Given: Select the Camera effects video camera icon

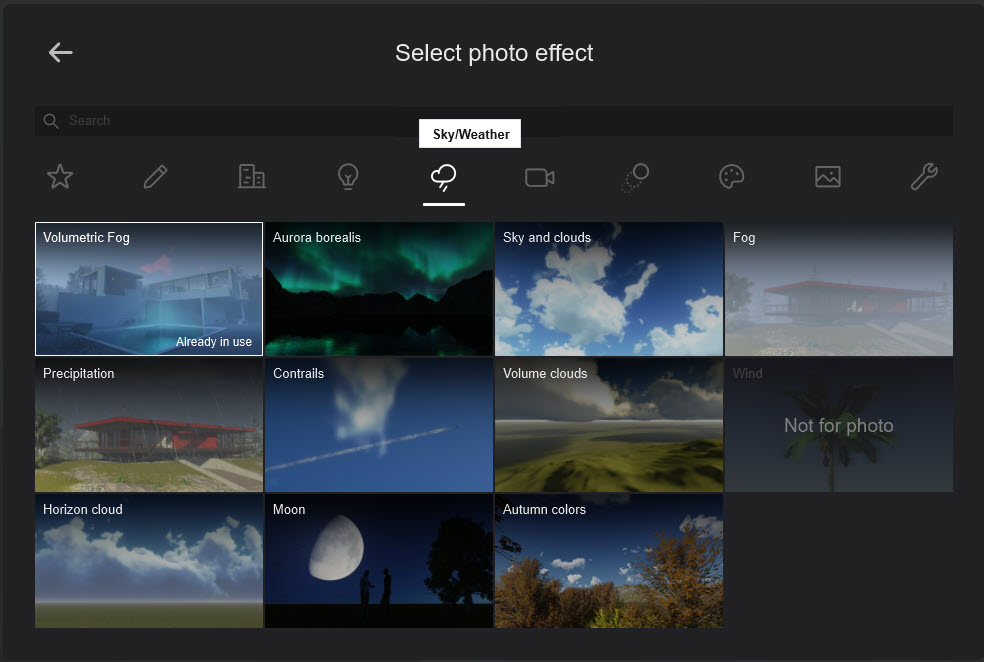Looking at the screenshot, I should (x=539, y=176).
